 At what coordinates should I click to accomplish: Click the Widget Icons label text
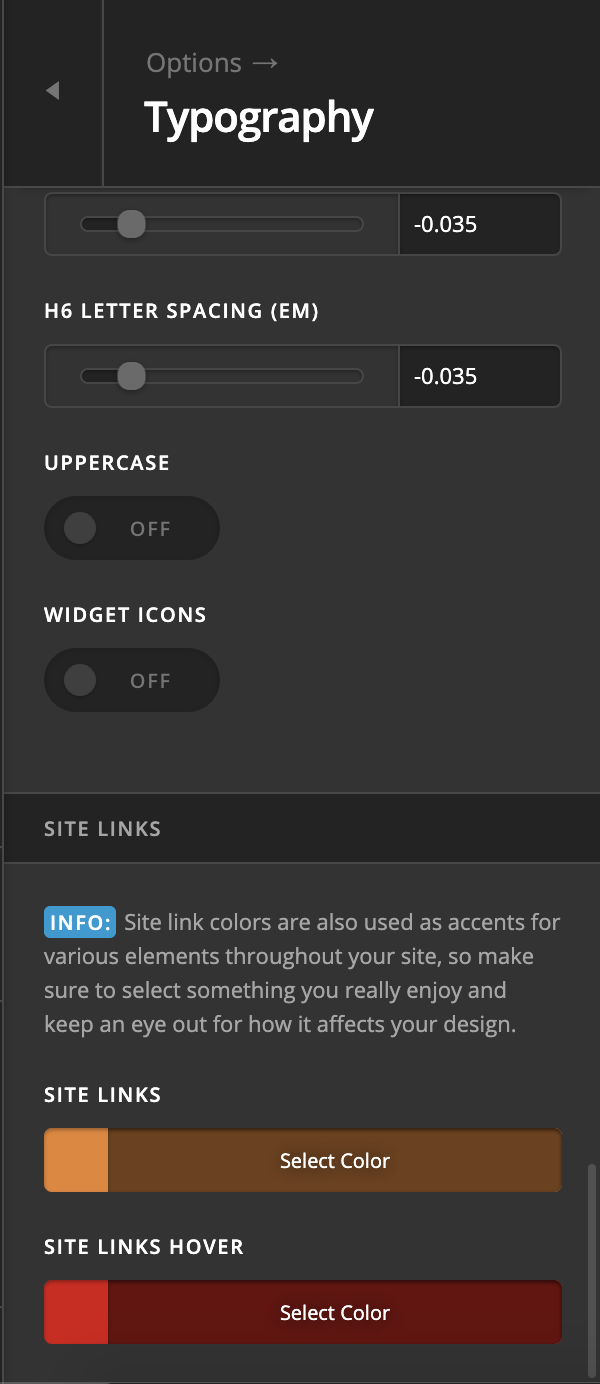[x=125, y=615]
